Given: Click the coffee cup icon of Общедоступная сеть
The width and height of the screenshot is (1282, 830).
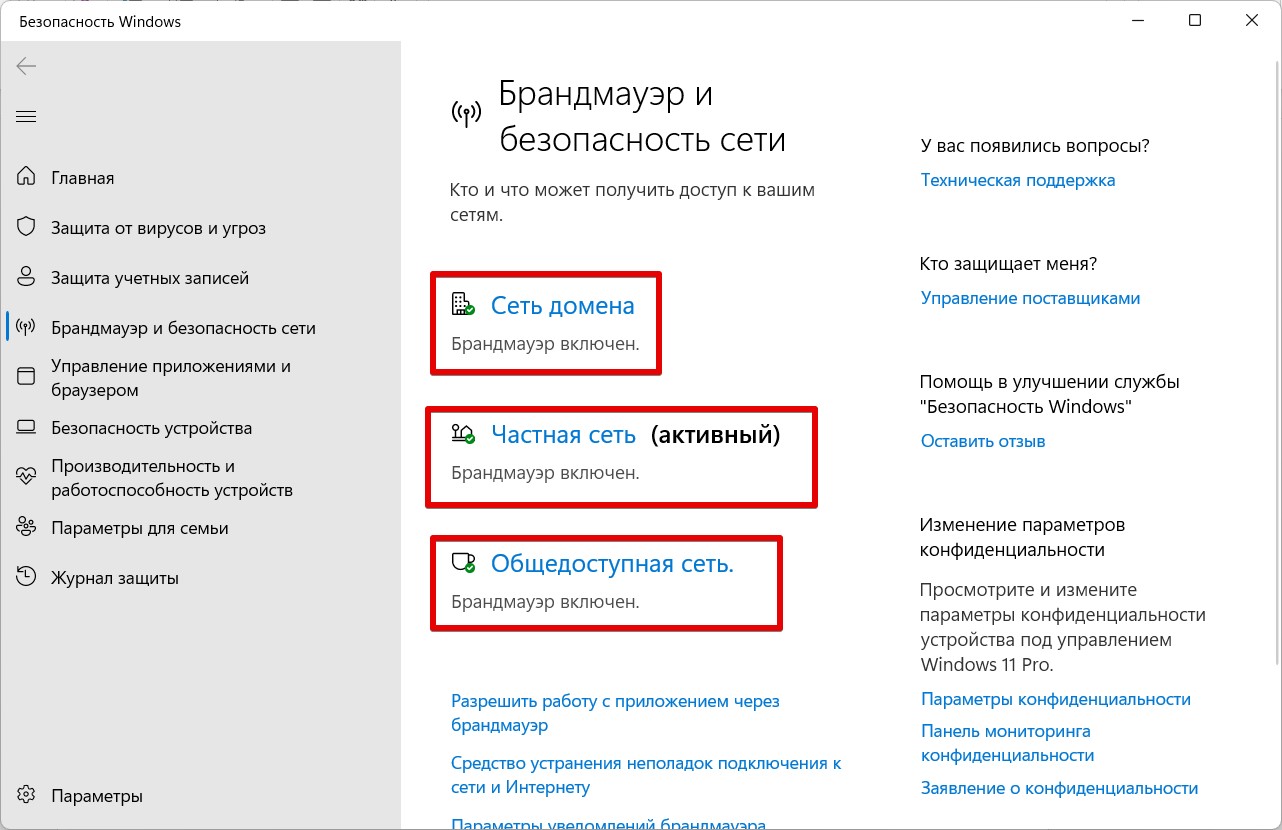Looking at the screenshot, I should (x=463, y=563).
